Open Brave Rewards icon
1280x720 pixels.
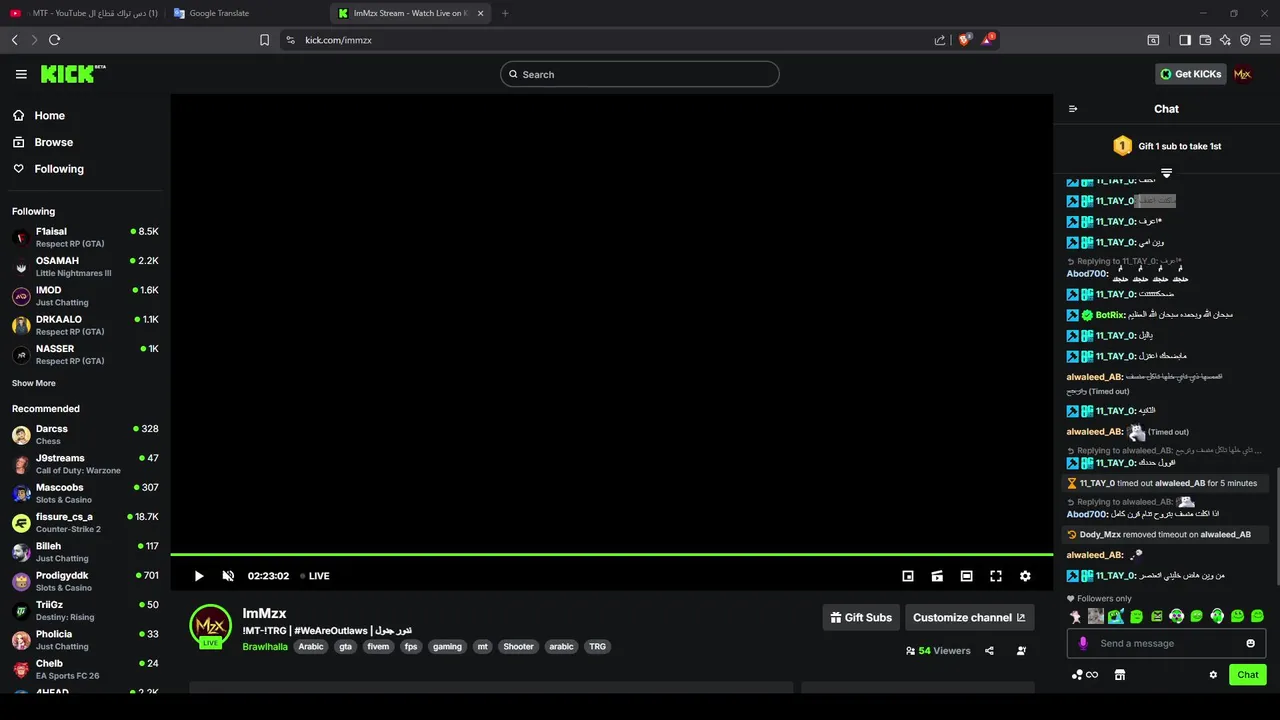tap(988, 40)
